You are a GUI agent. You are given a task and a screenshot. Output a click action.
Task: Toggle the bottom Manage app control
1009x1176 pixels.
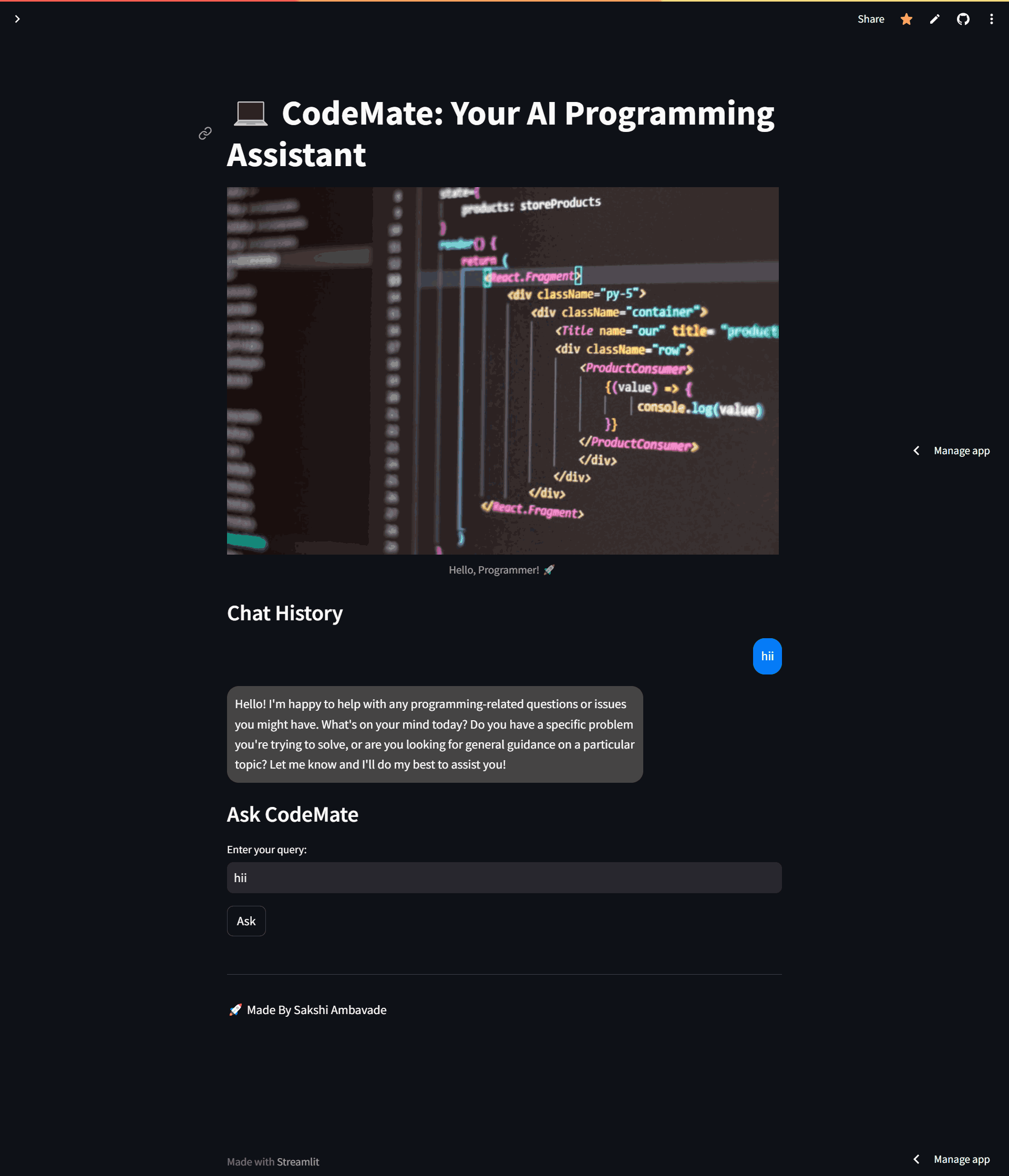961,1159
